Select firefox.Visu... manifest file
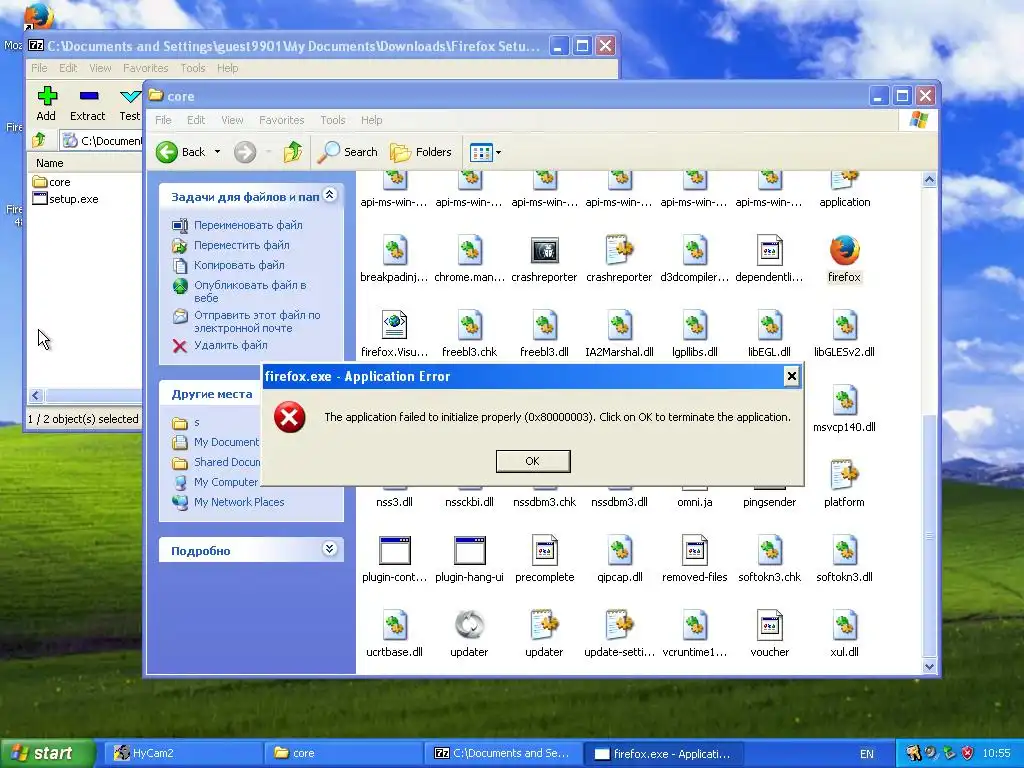1024x768 pixels. (x=394, y=334)
